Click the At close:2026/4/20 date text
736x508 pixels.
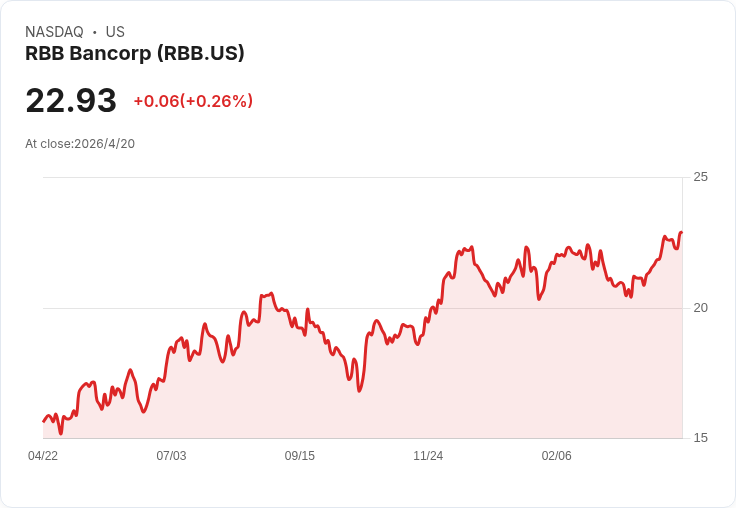80,144
